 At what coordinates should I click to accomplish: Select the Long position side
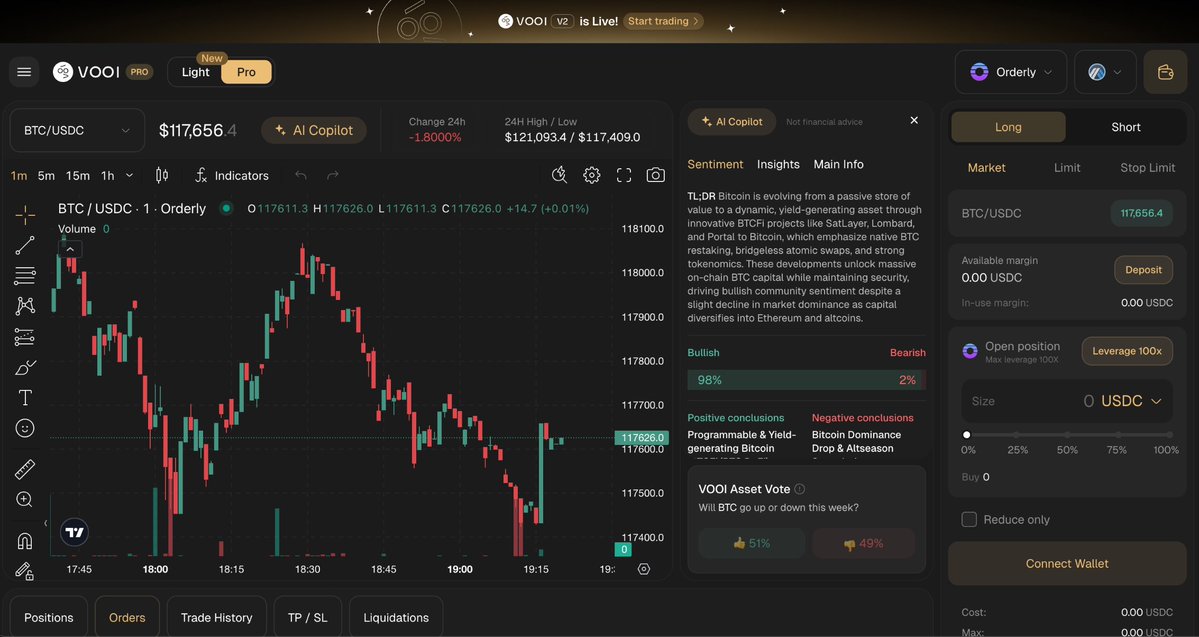pos(1008,127)
